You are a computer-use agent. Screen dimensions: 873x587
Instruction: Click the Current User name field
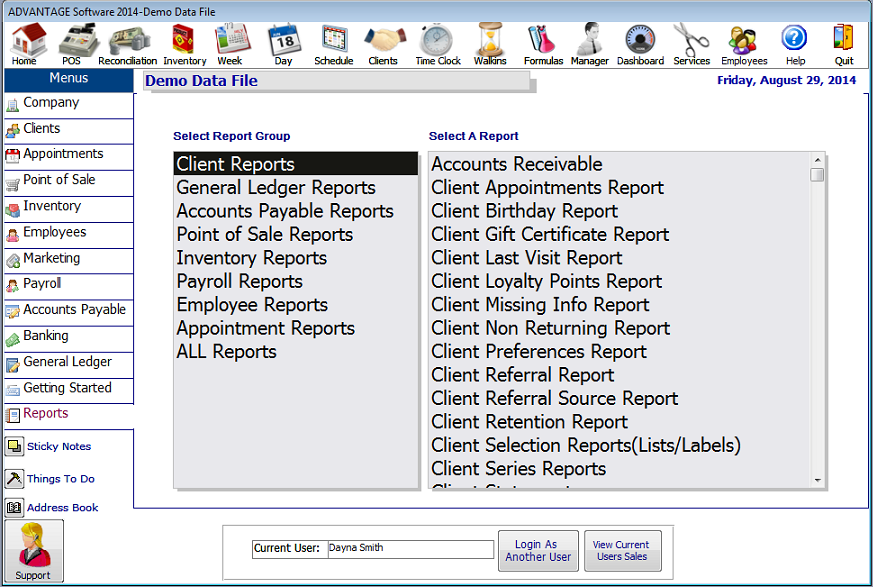click(410, 549)
